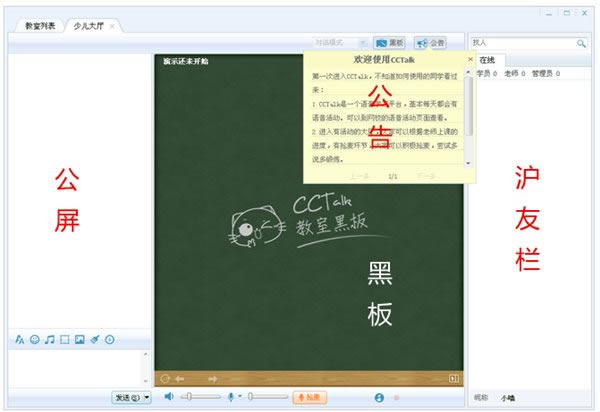Click the orange 抢麦 button
Image resolution: width=600 pixels, height=412 pixels.
click(x=310, y=397)
